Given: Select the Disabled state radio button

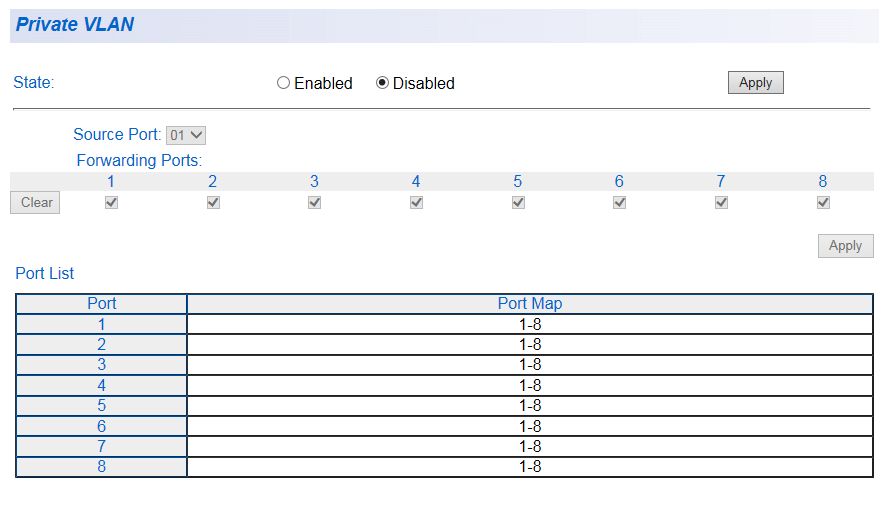Looking at the screenshot, I should (x=382, y=84).
